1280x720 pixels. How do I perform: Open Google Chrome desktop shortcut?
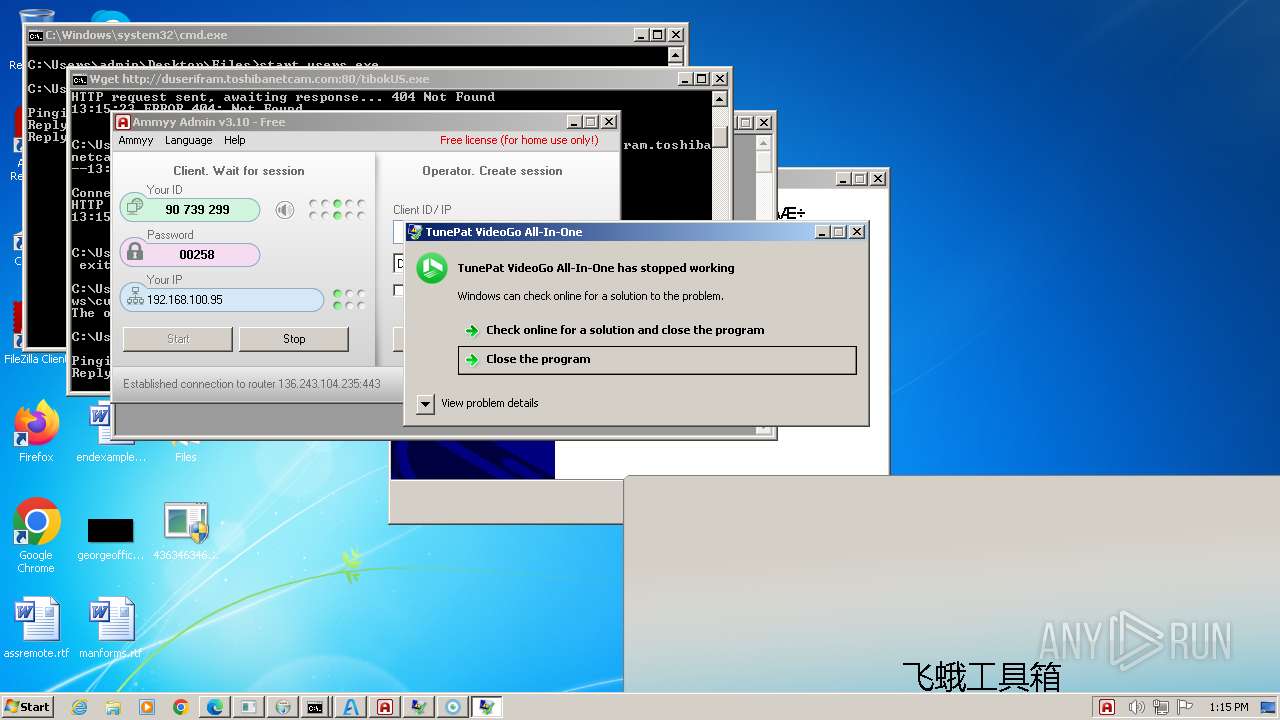[x=36, y=535]
